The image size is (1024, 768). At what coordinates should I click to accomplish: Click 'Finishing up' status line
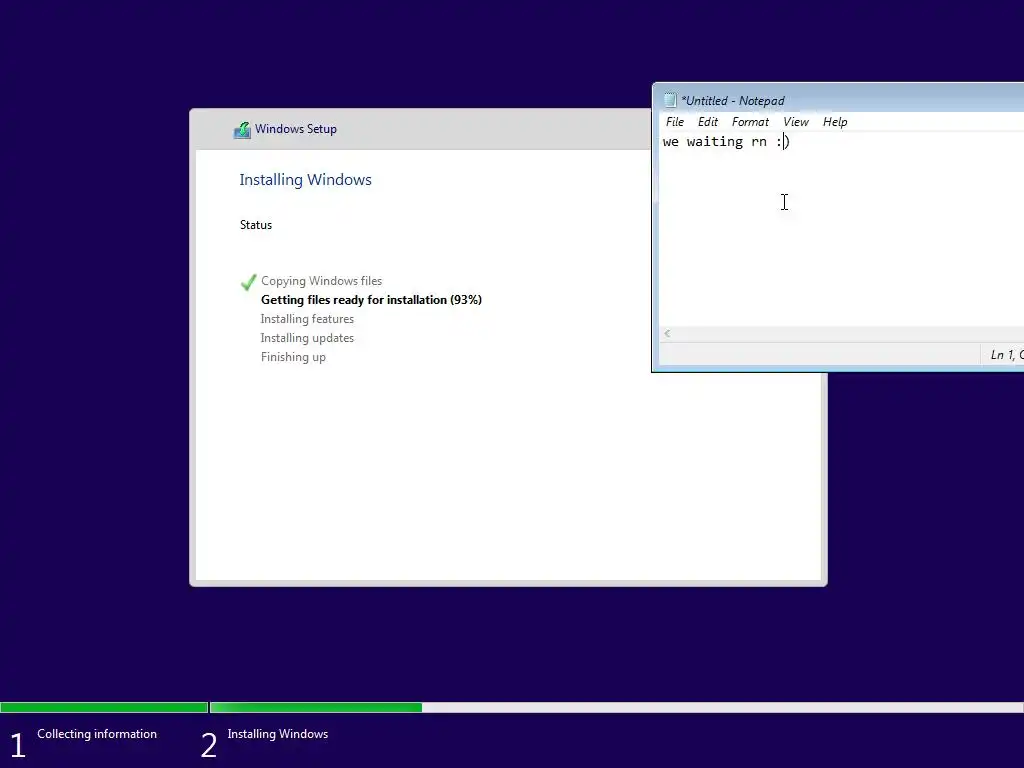pos(293,357)
